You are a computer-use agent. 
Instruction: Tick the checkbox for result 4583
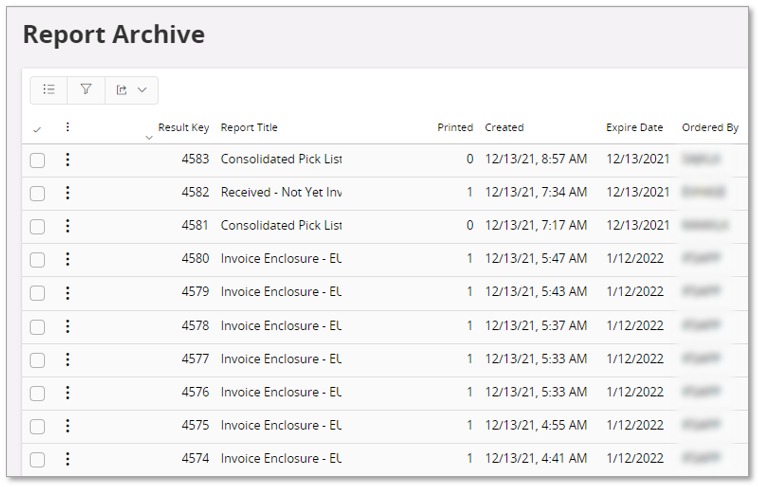(37, 160)
